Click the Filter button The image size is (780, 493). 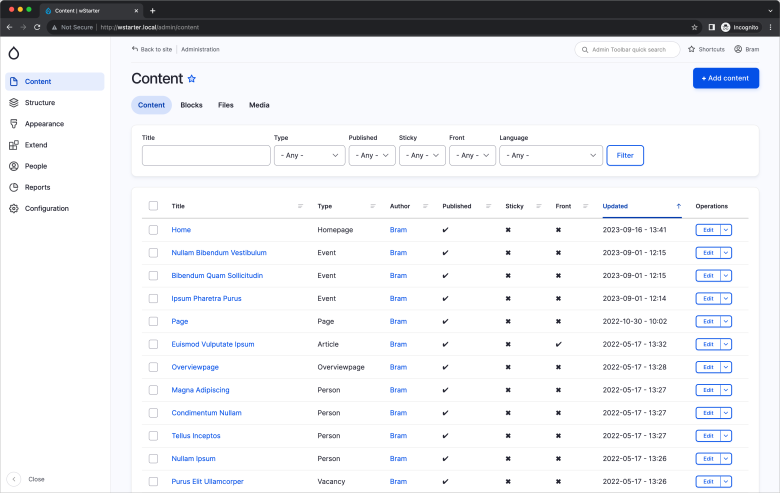pos(625,155)
